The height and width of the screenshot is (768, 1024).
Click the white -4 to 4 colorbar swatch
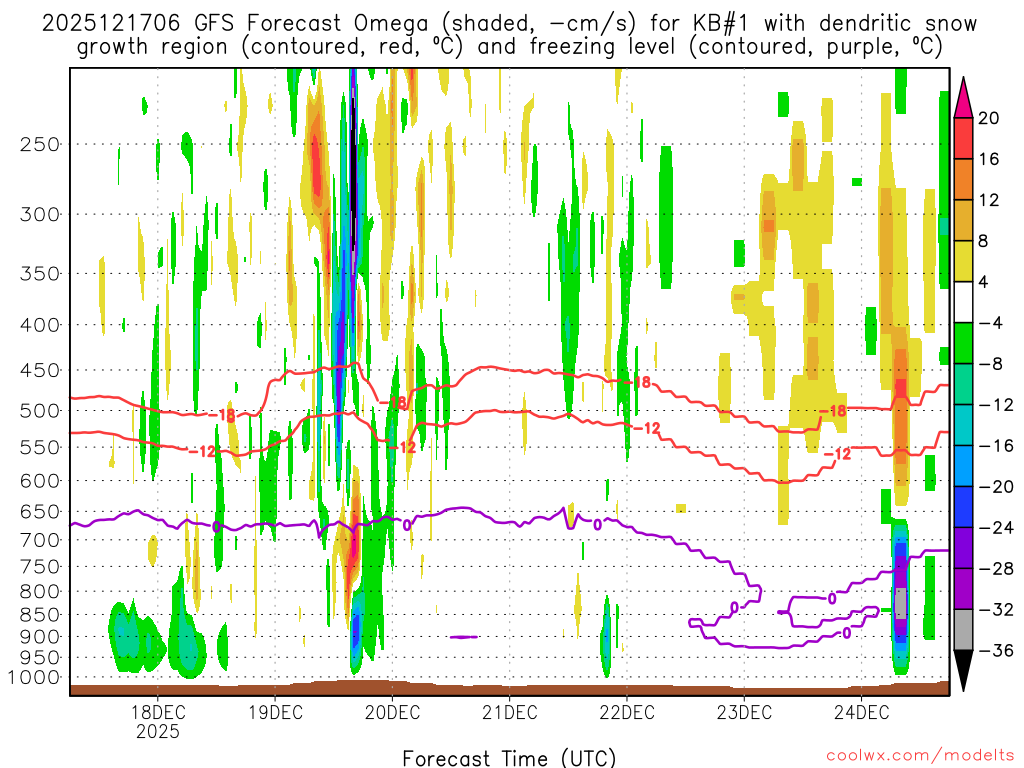963,302
